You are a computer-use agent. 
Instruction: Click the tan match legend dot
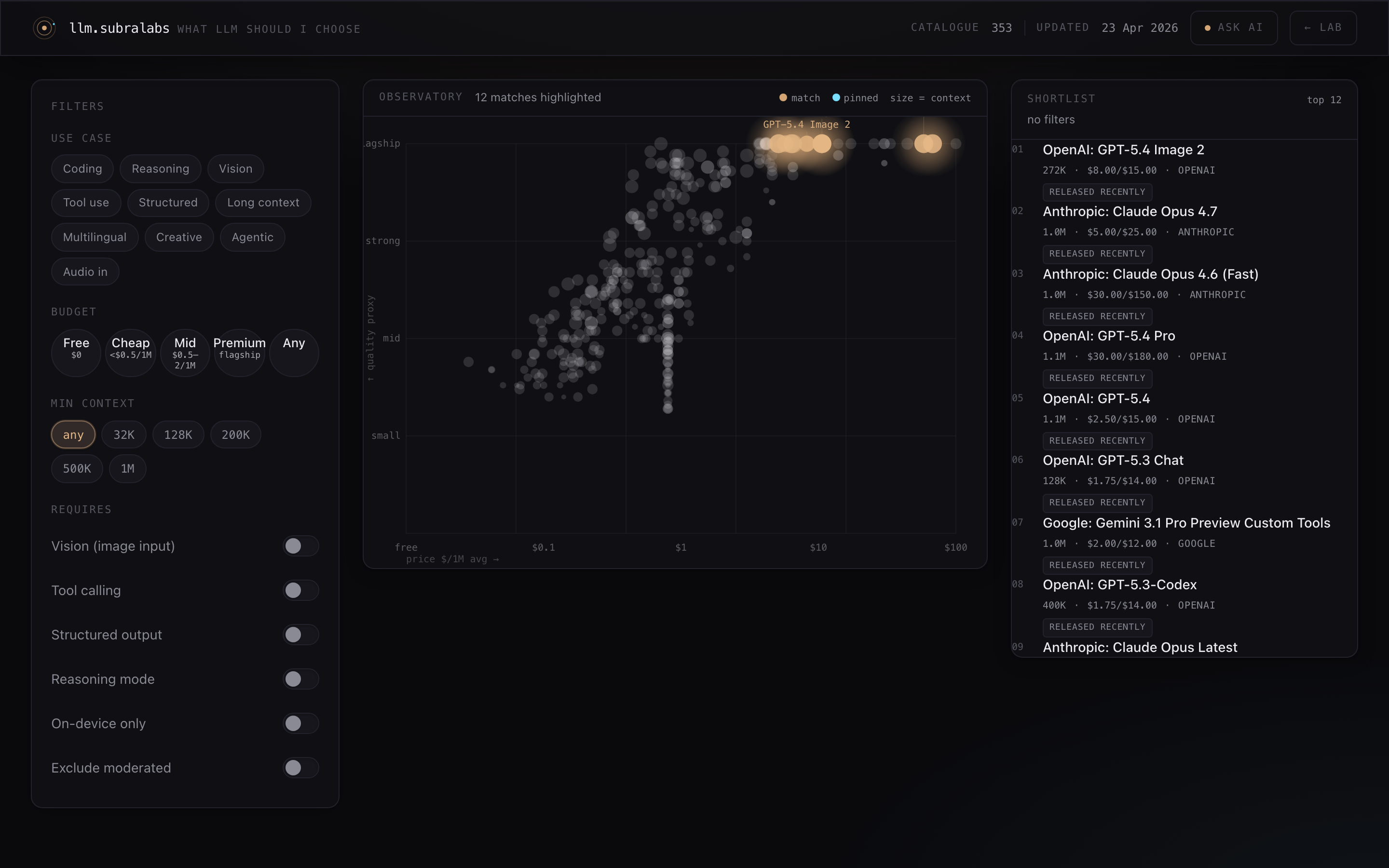(783, 97)
